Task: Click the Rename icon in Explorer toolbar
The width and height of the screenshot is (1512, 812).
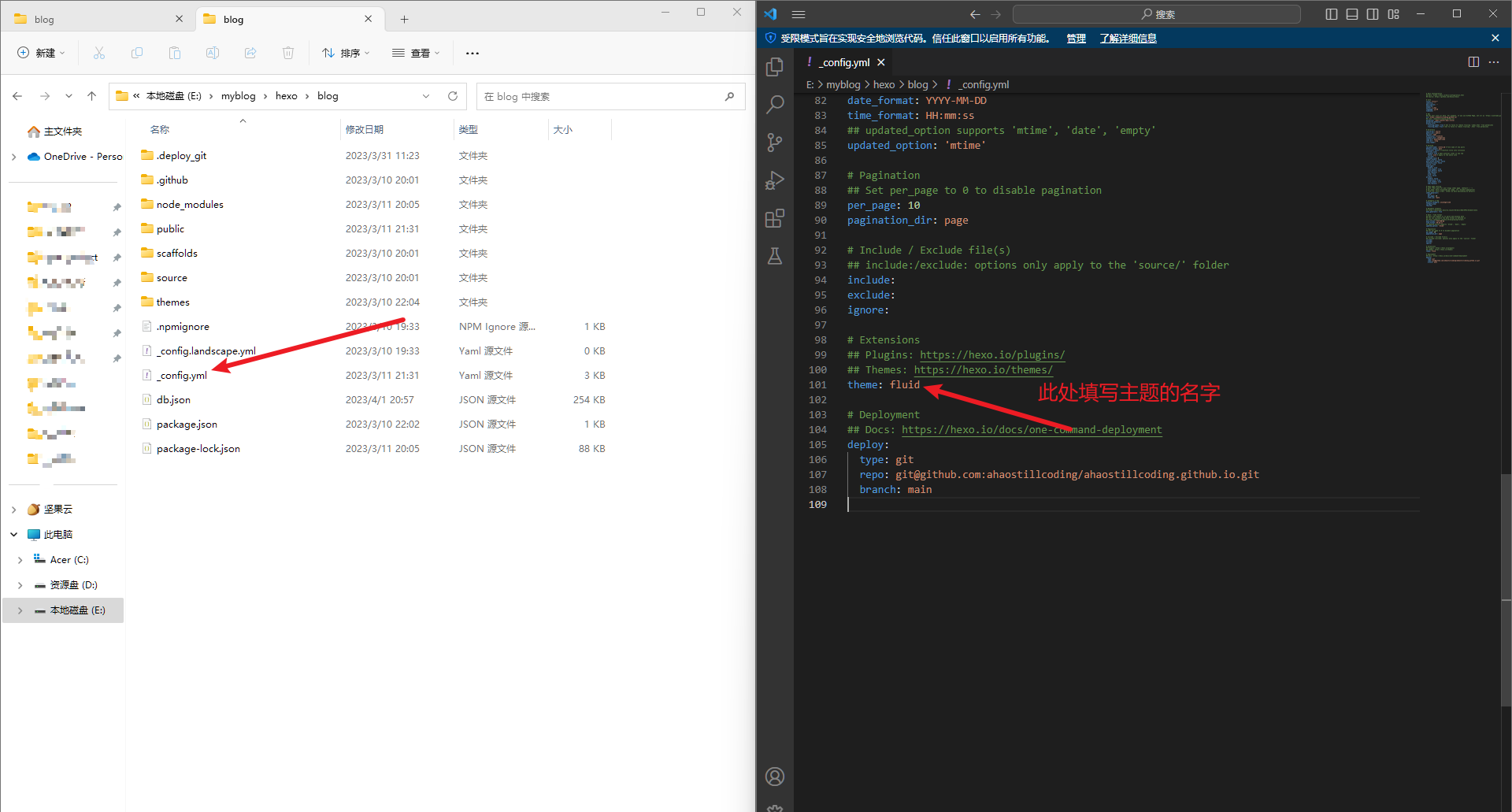Action: 213,53
